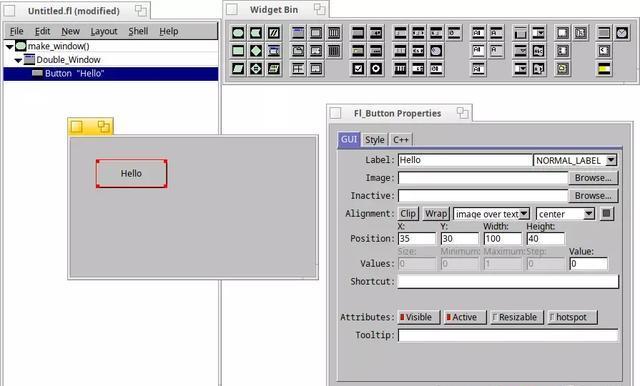Image resolution: width=640 pixels, height=386 pixels.
Task: Insert a Code Block diamond icon
Action: point(256,51)
